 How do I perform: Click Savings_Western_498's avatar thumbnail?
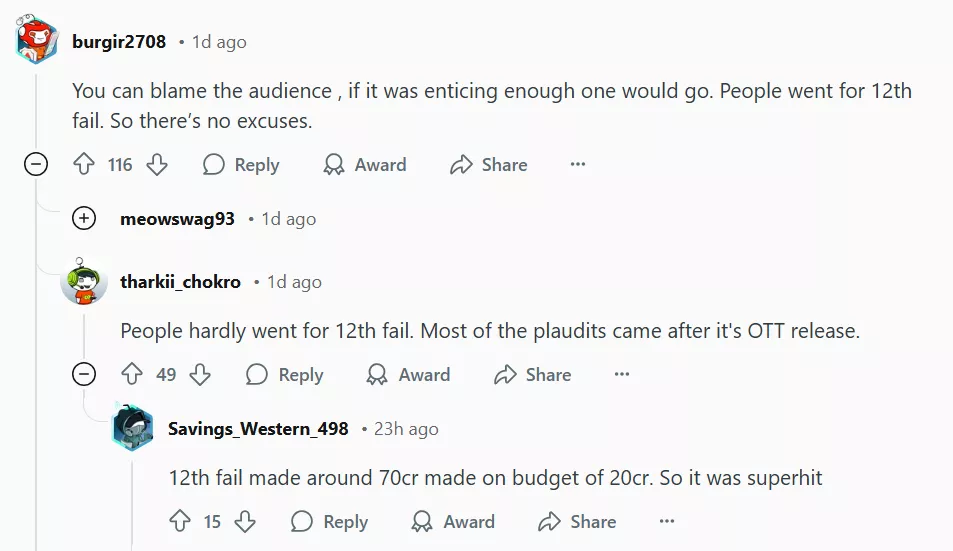click(x=132, y=428)
